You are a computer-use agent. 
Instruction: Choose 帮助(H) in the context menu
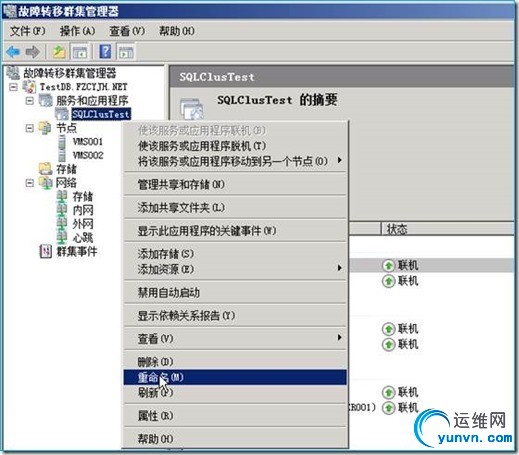click(x=235, y=439)
